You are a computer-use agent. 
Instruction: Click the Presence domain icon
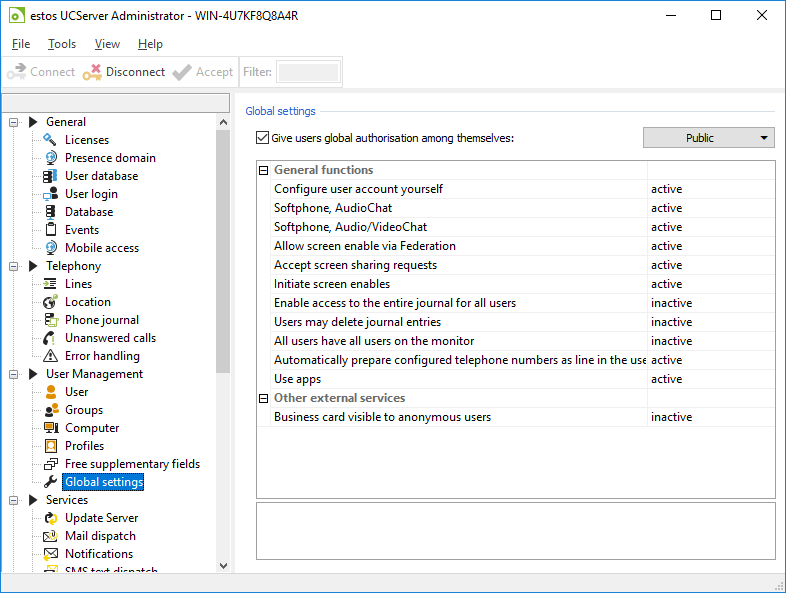pos(50,158)
